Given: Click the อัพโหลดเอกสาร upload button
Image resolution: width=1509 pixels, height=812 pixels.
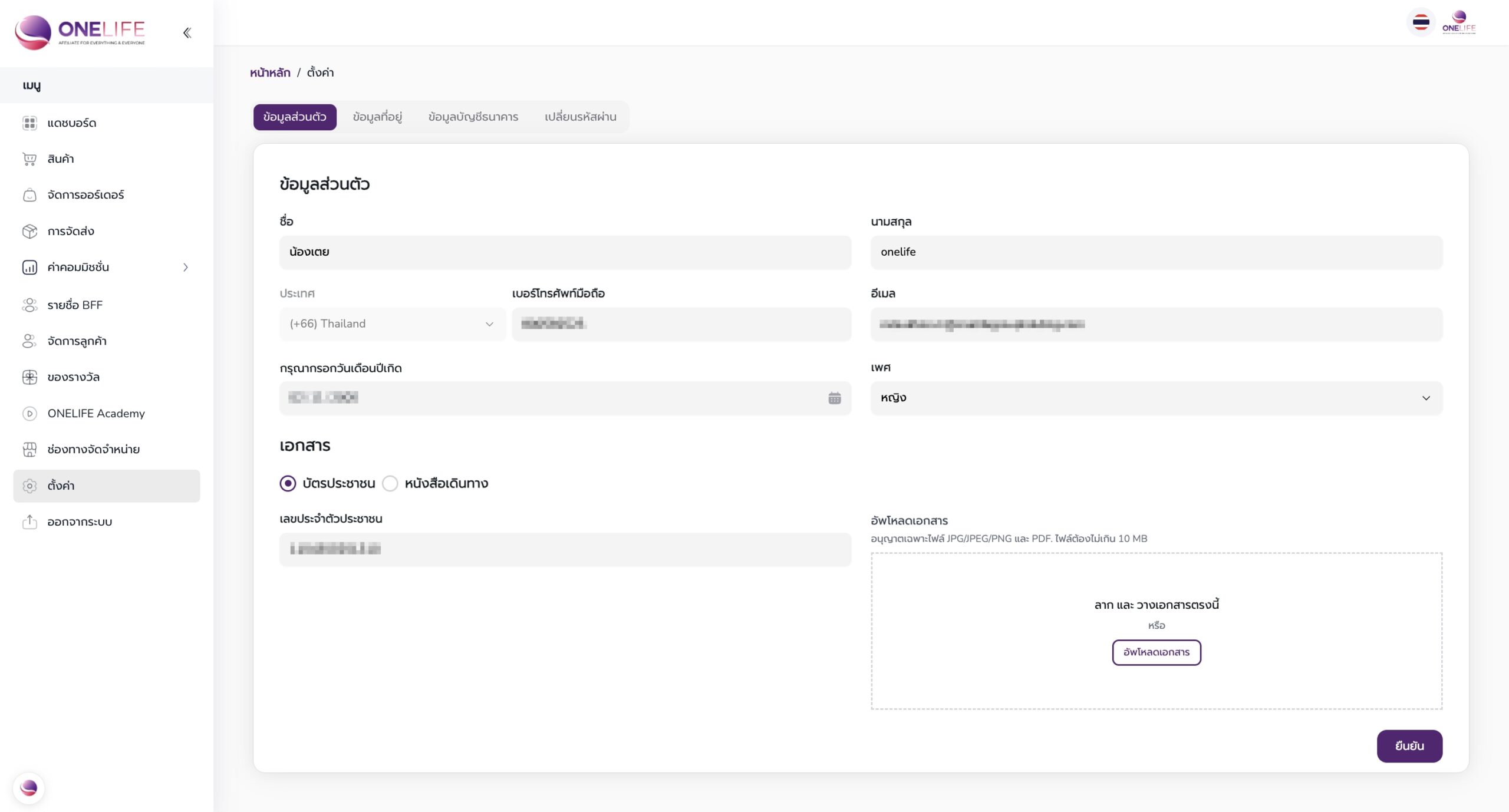Looking at the screenshot, I should coord(1156,652).
